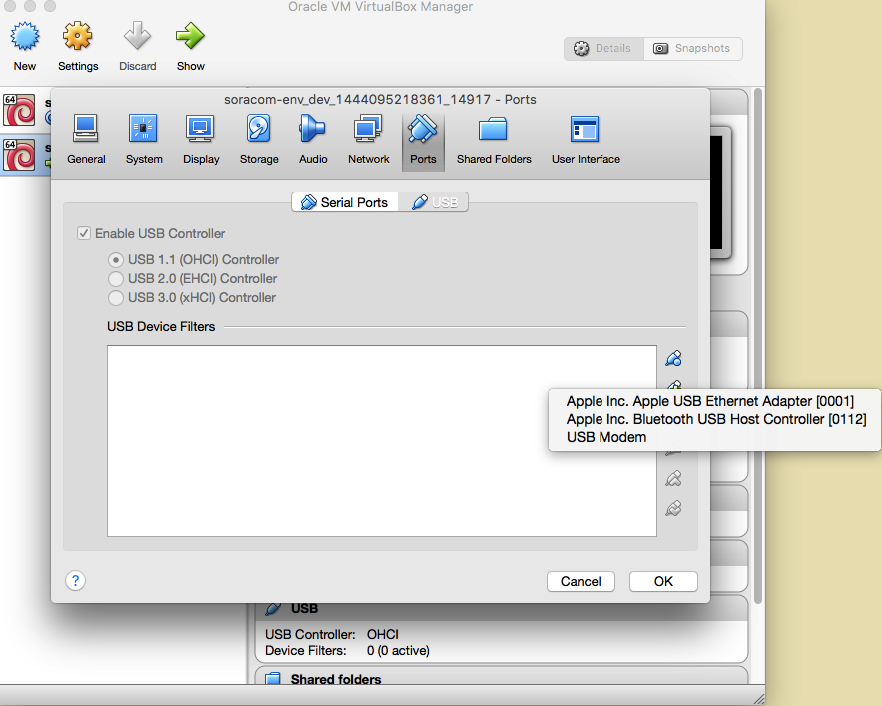Choose Apple USB Ethernet Adapter from the device list
The width and height of the screenshot is (882, 706).
(711, 400)
